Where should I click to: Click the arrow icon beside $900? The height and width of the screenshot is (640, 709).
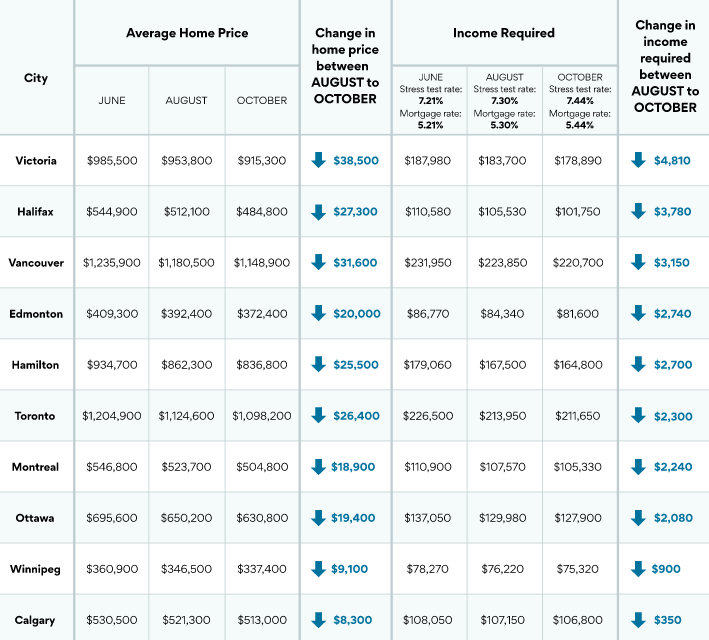[x=638, y=568]
